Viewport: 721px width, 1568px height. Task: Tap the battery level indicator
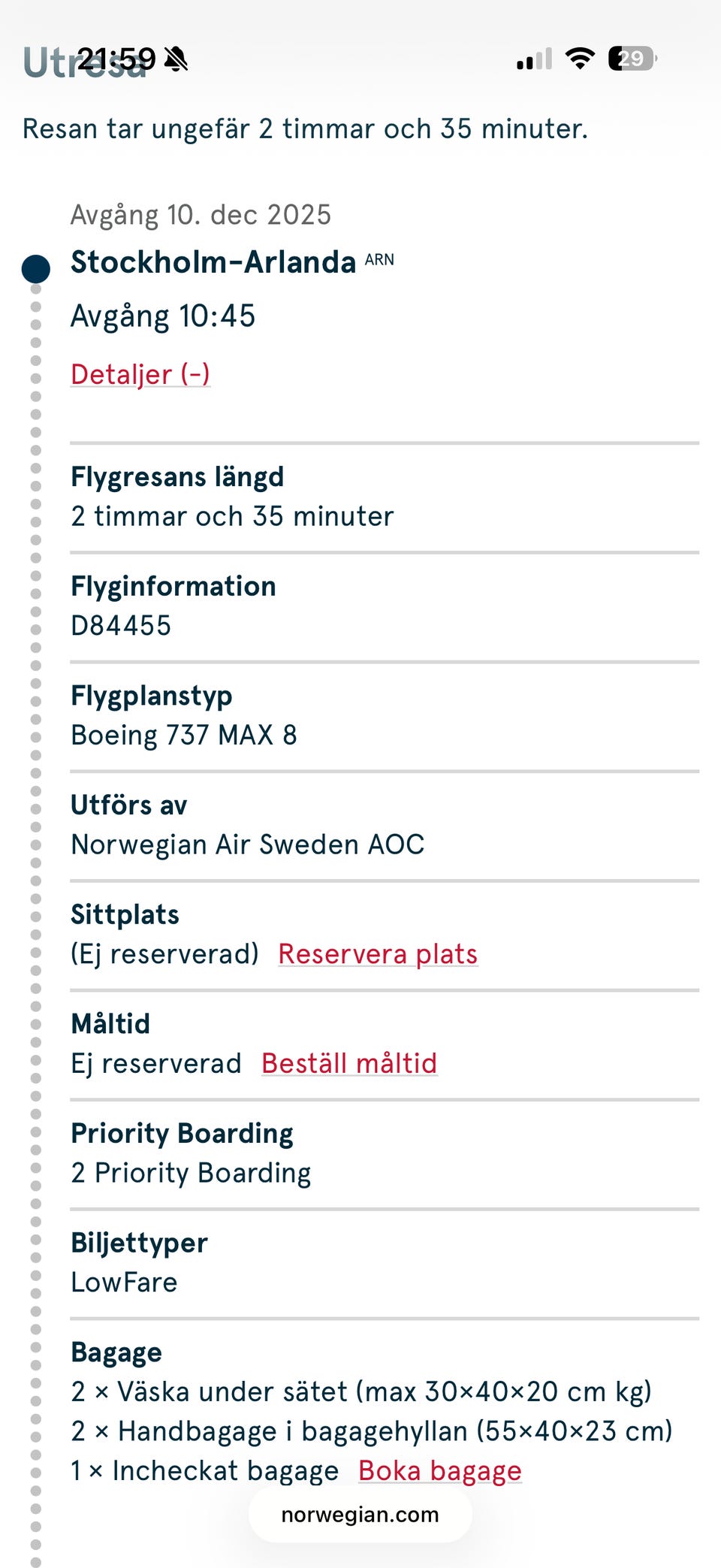[x=632, y=58]
